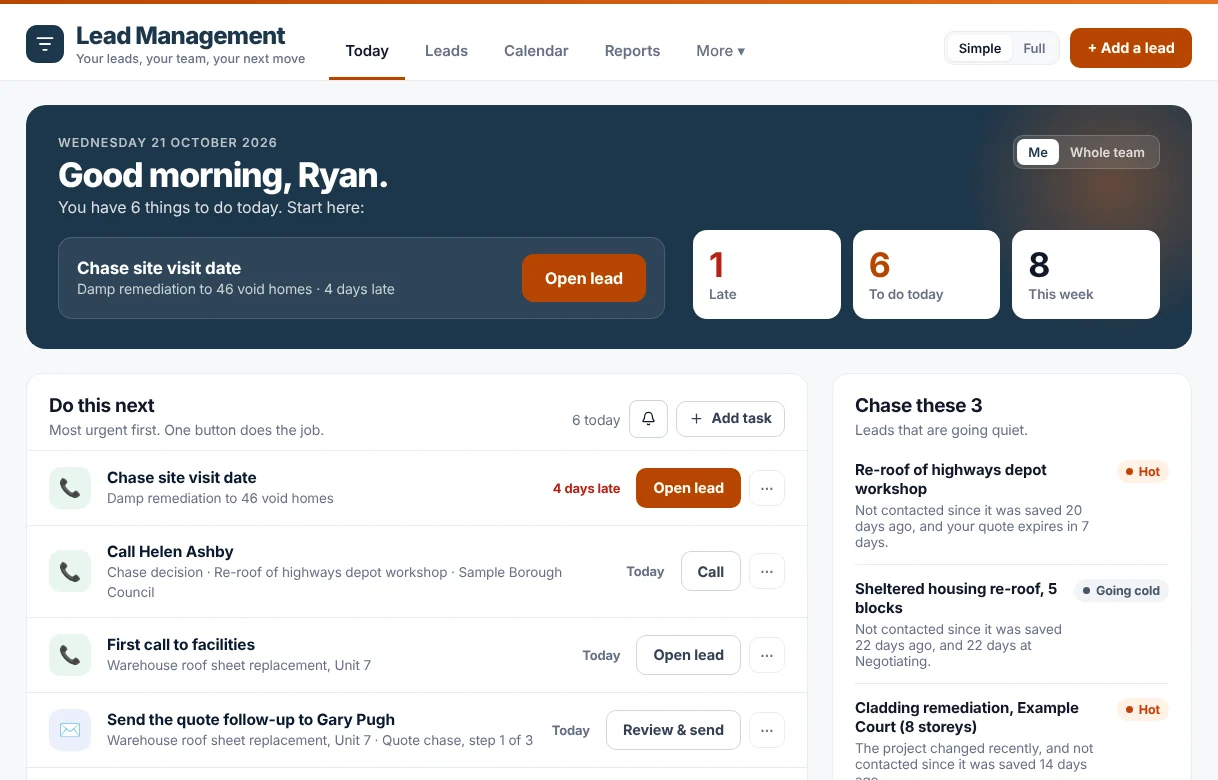Click phone icon beside Chase site visit date
The width and height of the screenshot is (1218, 780).
click(70, 488)
